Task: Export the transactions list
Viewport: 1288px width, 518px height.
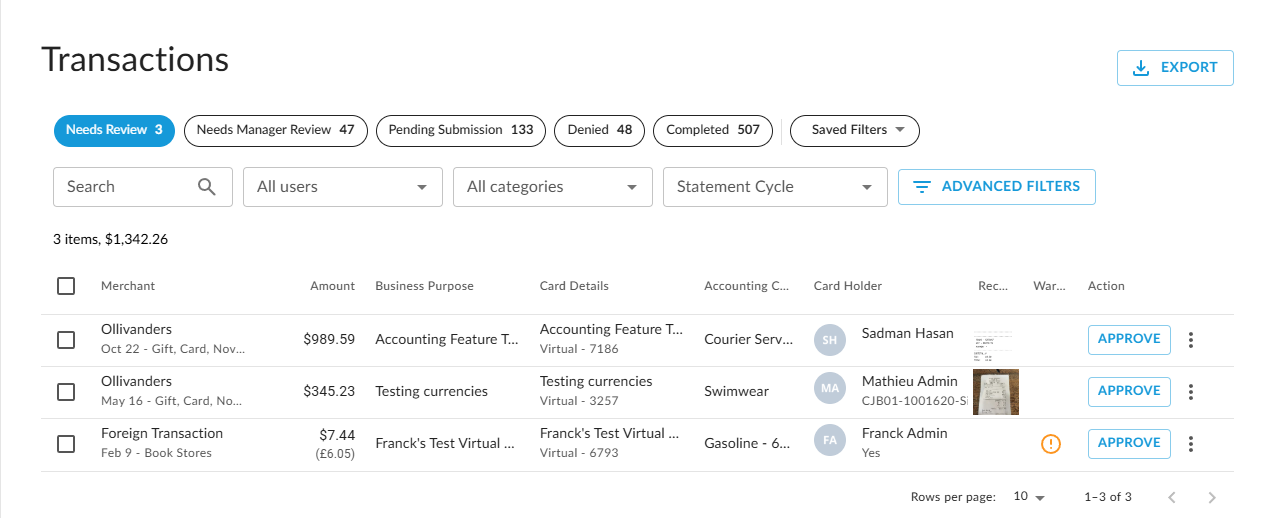Action: [x=1174, y=68]
